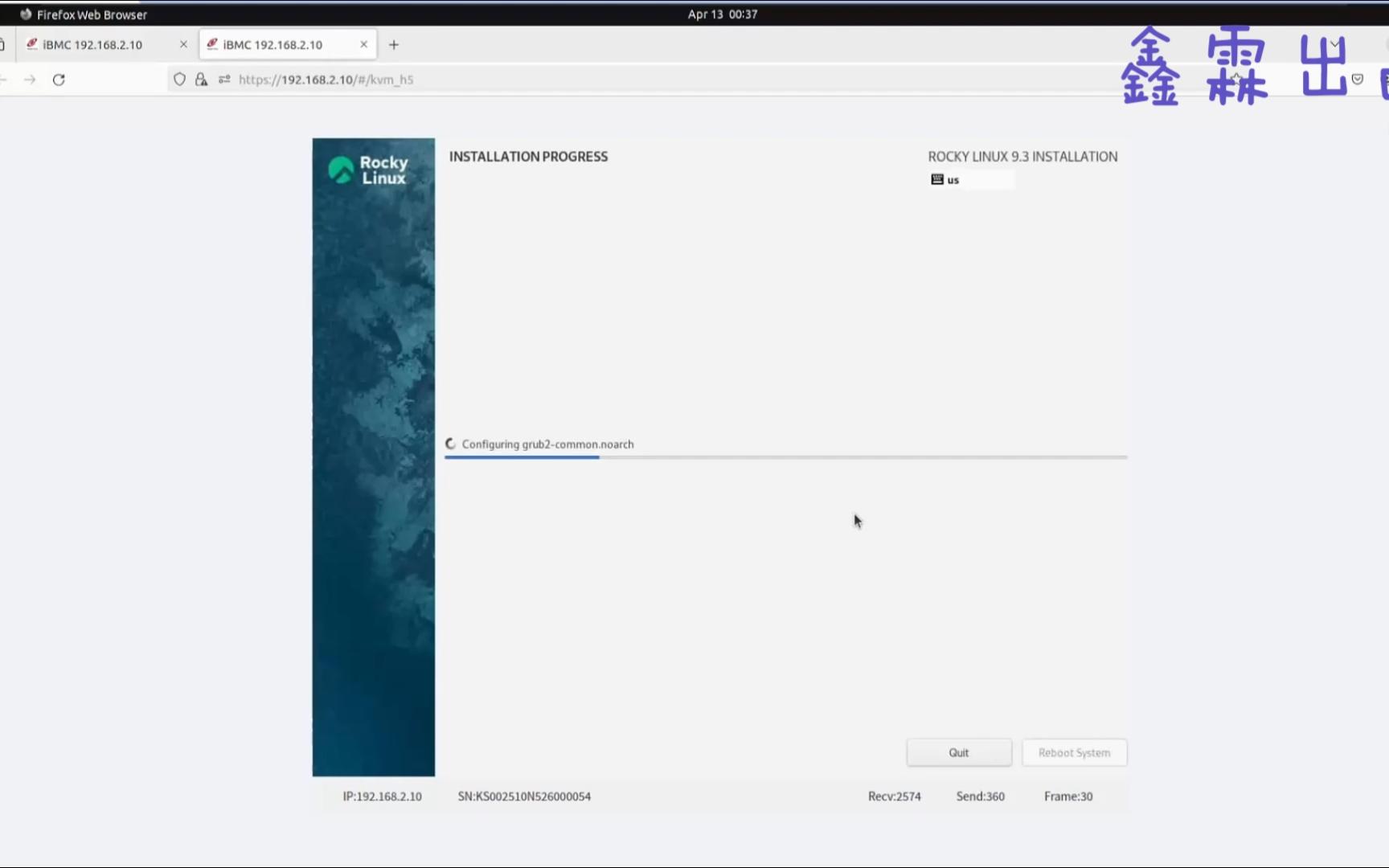
Task: Open site permissions icon in address bar
Action: click(x=224, y=80)
